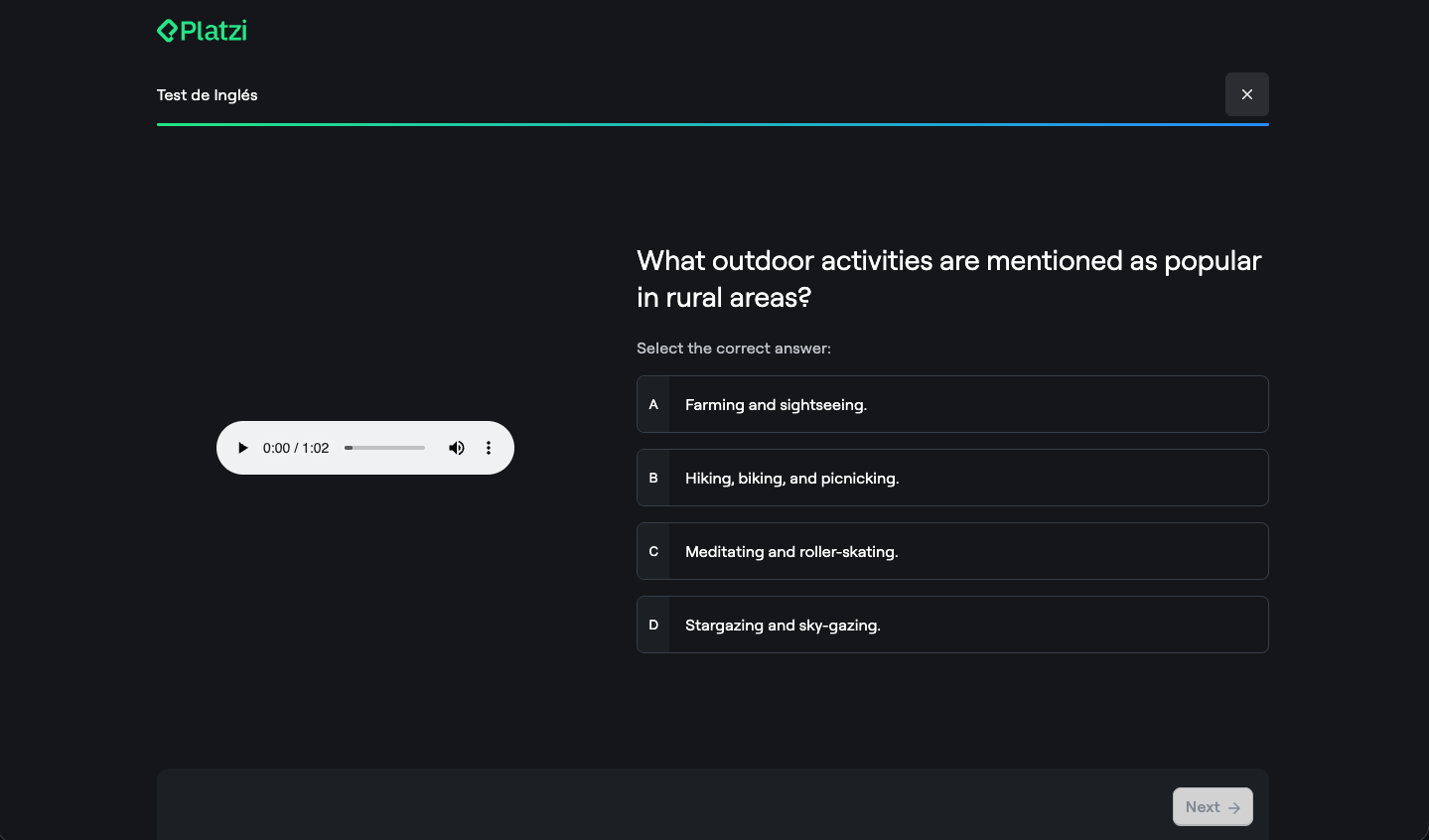Click the Test de Inglés heading
Viewport: 1429px width, 840px height.
coord(207,94)
